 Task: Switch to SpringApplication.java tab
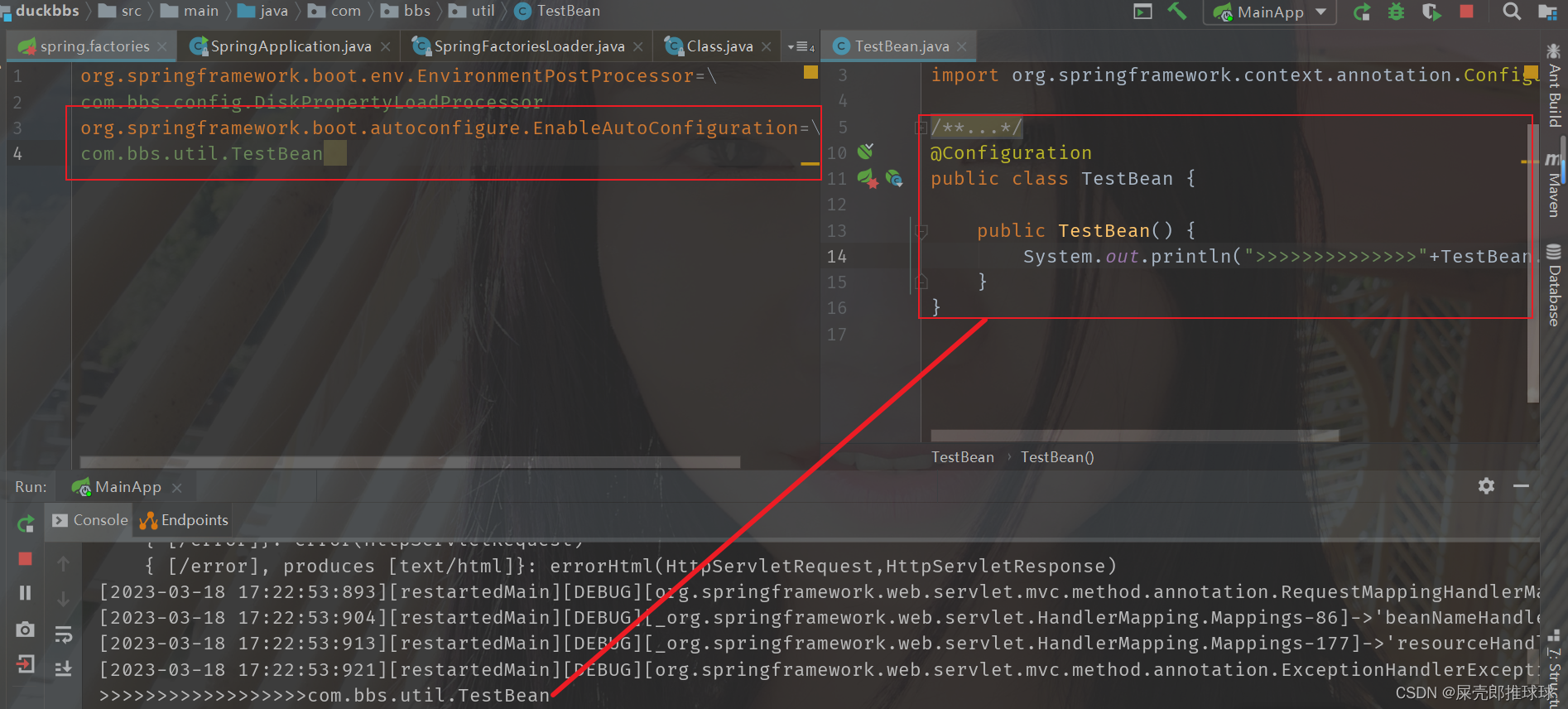click(291, 46)
